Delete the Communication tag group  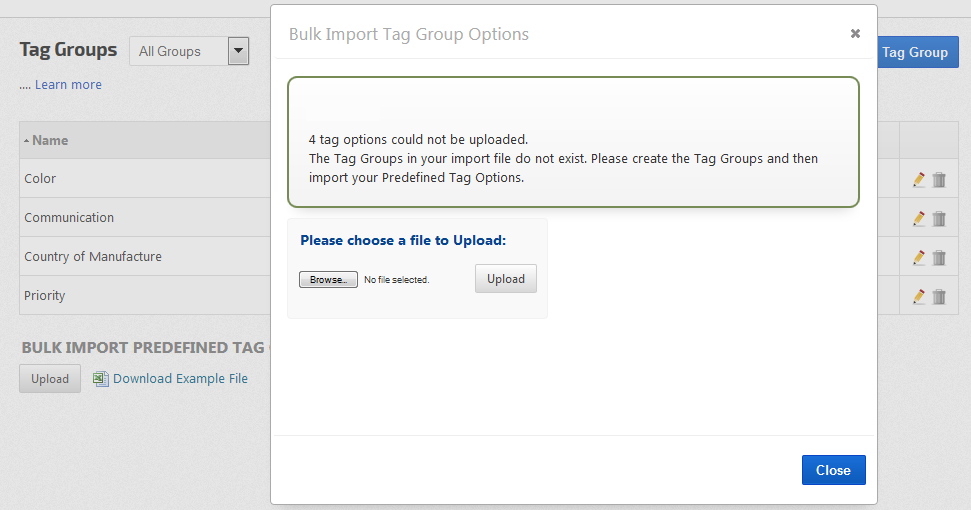click(x=939, y=219)
